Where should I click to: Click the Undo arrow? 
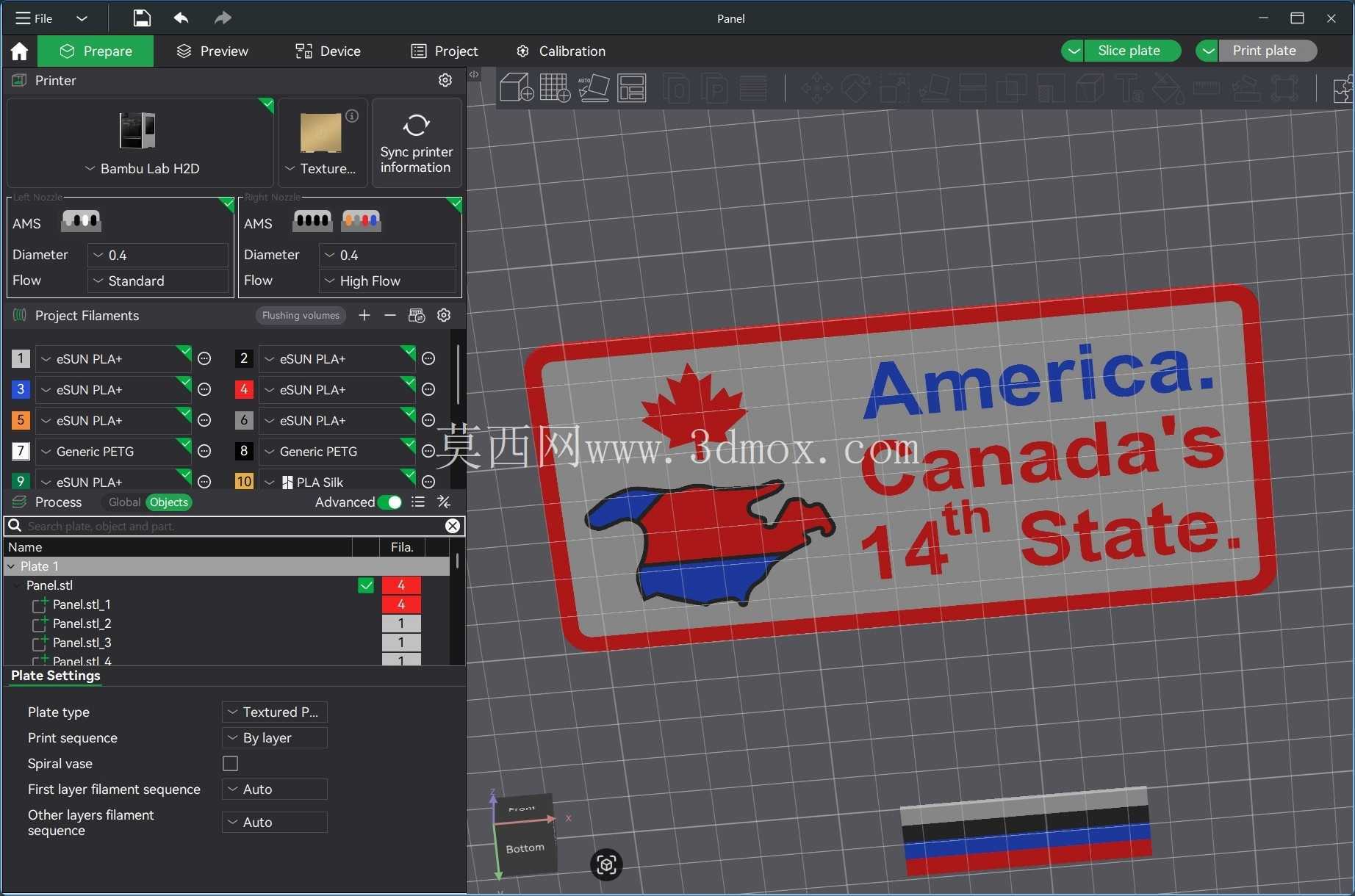(181, 18)
